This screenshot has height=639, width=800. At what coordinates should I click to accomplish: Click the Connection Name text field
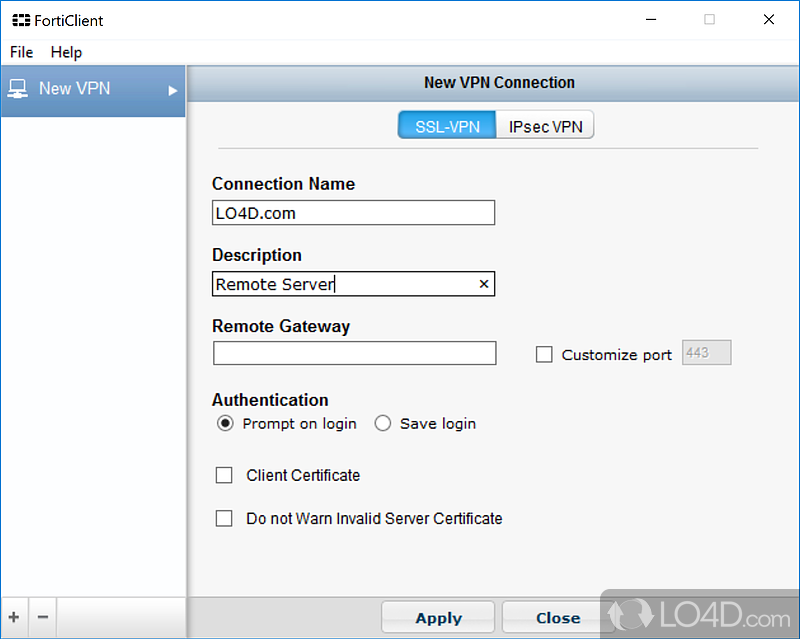click(353, 212)
